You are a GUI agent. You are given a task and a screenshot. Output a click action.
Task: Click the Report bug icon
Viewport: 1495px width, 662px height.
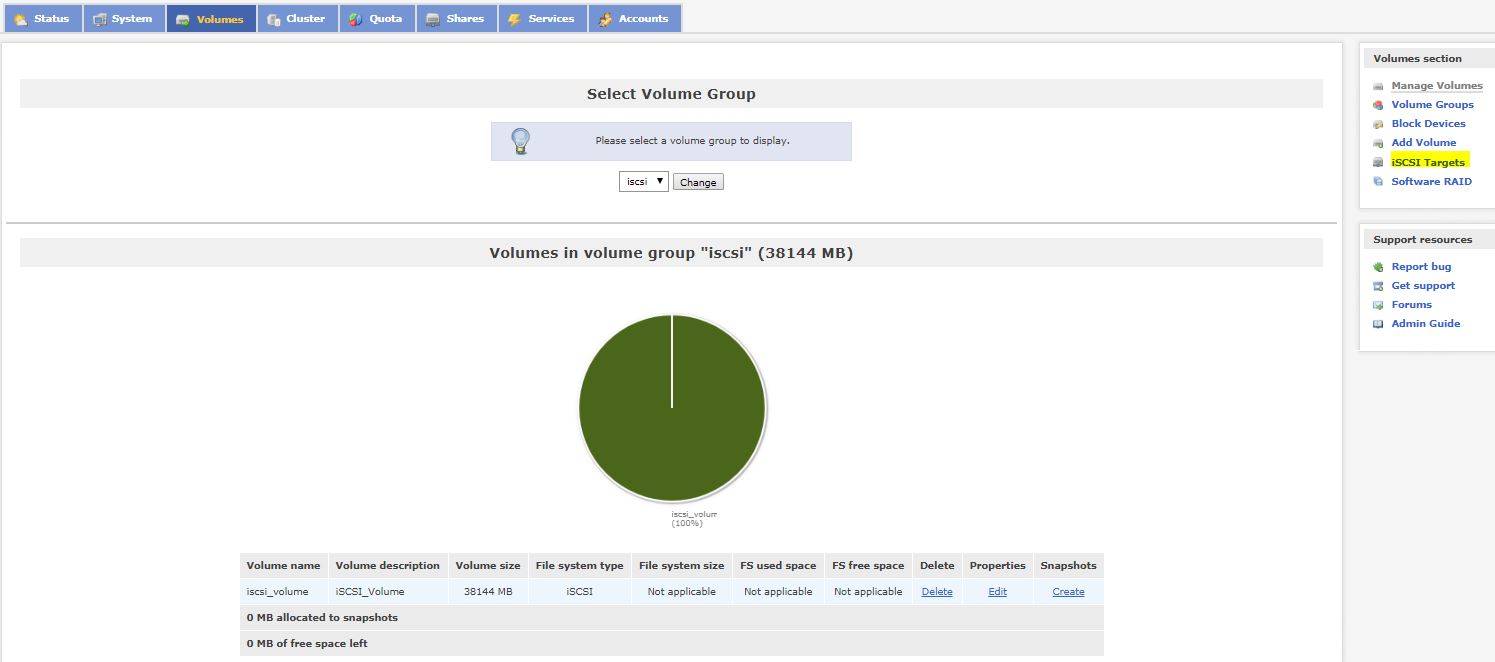coord(1378,267)
